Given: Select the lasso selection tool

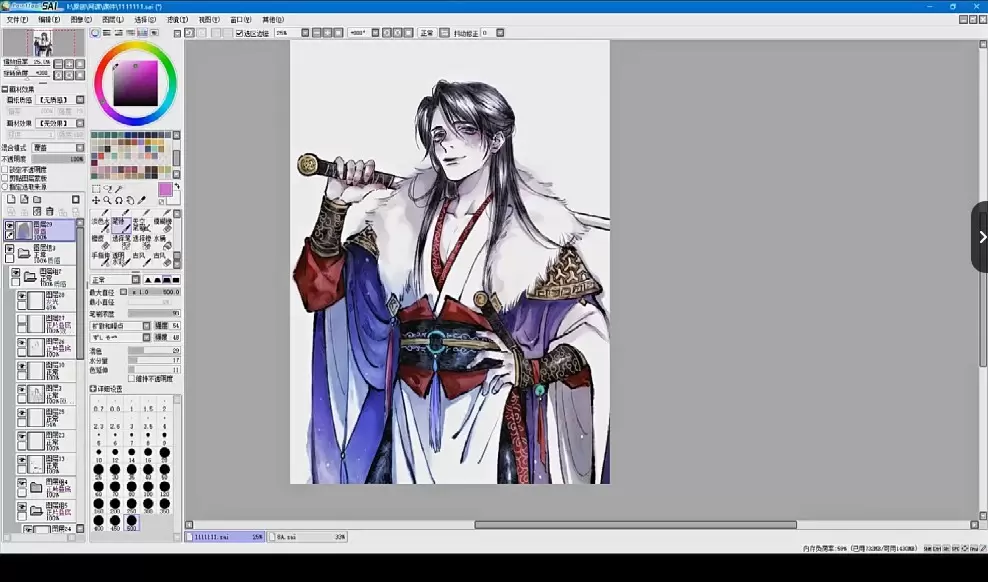Looking at the screenshot, I should click(x=107, y=189).
